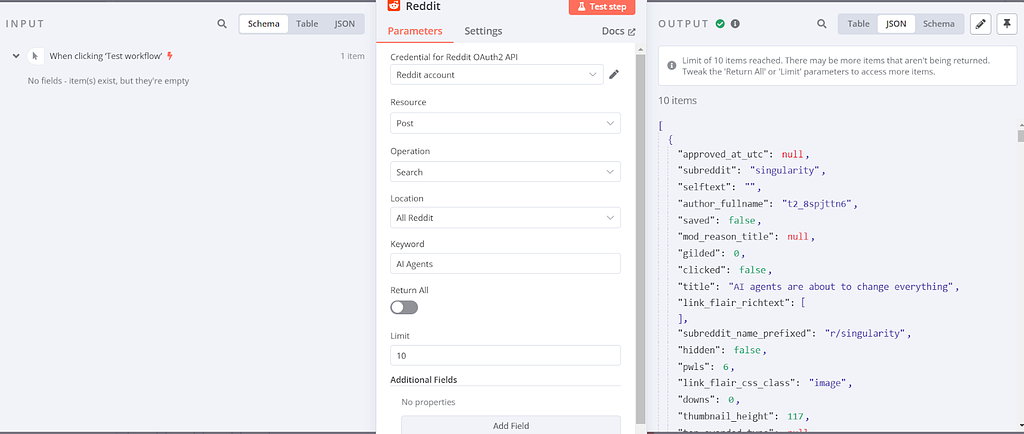Click the green output success checkmark
This screenshot has height=434, width=1024.
[721, 23]
